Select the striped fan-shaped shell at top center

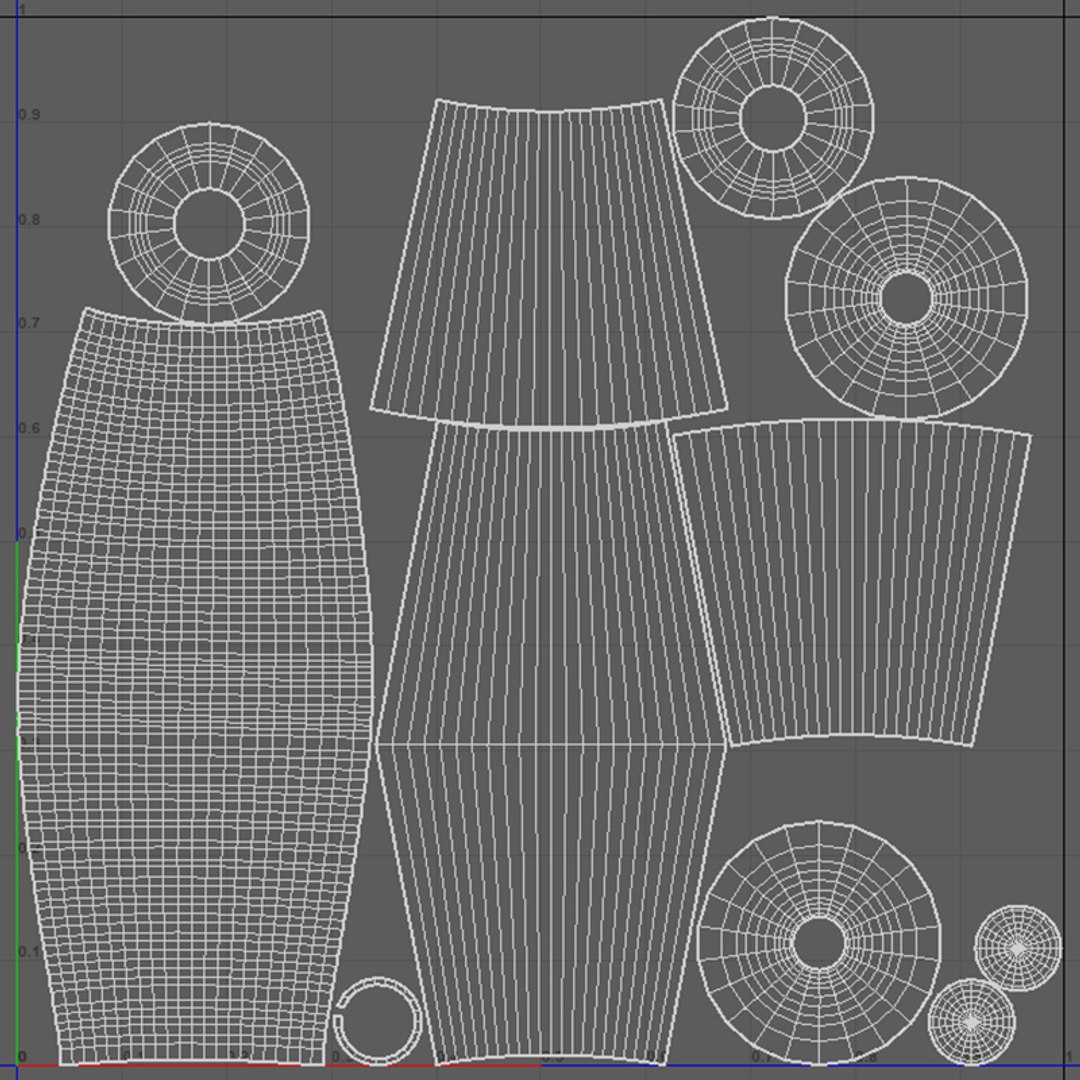tap(549, 263)
